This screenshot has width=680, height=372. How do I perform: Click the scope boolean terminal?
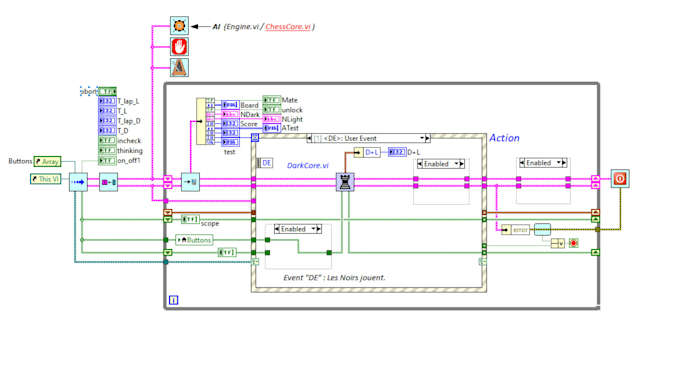pyautogui.click(x=190, y=219)
